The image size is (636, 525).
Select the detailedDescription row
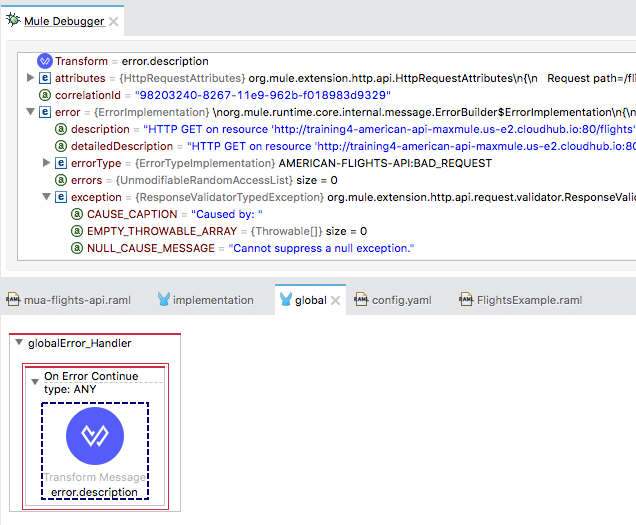pyautogui.click(x=345, y=146)
